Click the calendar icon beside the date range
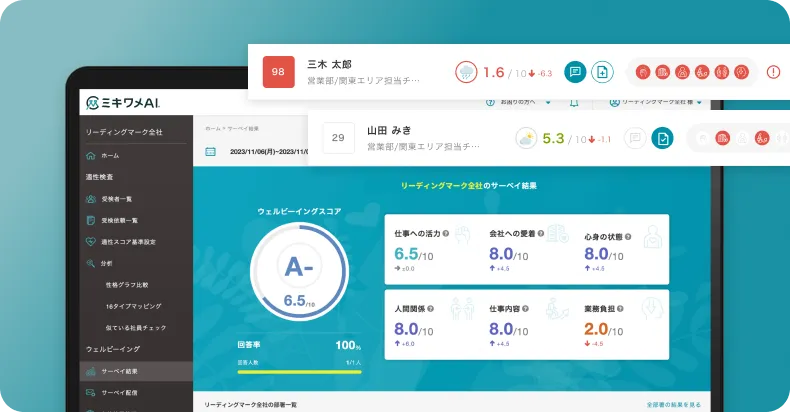The height and width of the screenshot is (412, 790). [x=211, y=151]
